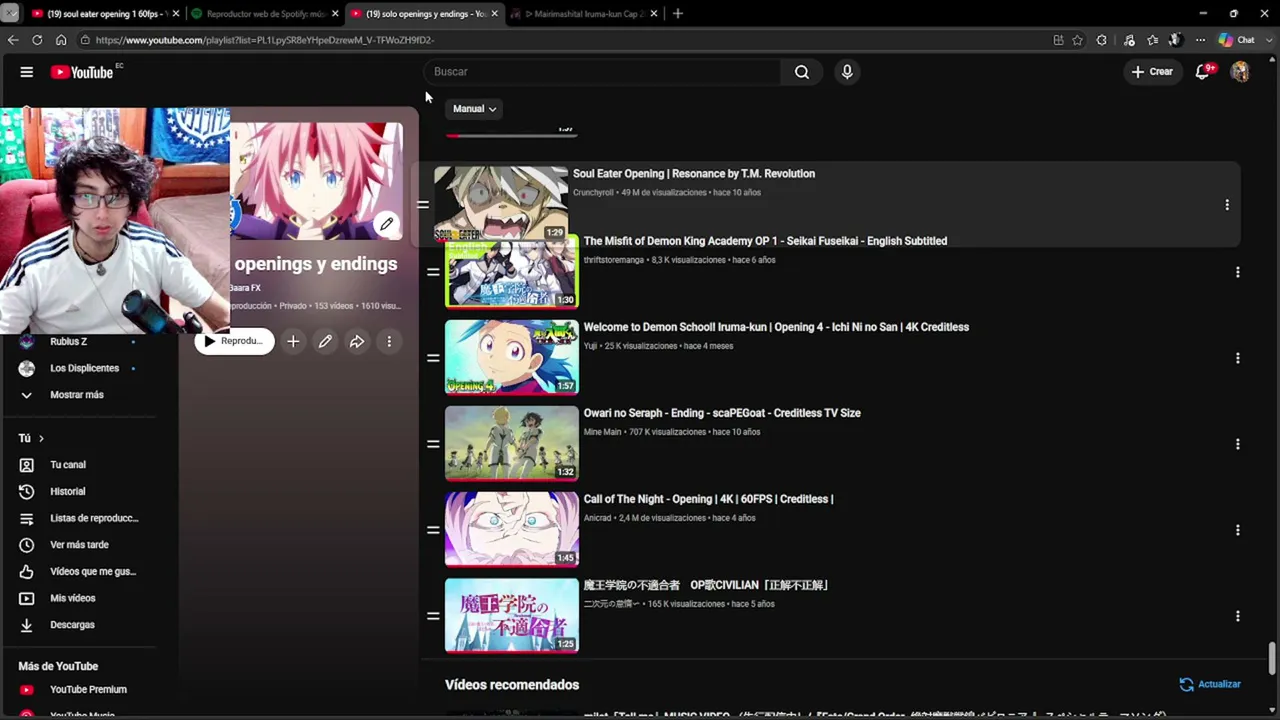Click the reorder handle of Owari no Seraph
The image size is (1280, 720).
click(x=433, y=444)
